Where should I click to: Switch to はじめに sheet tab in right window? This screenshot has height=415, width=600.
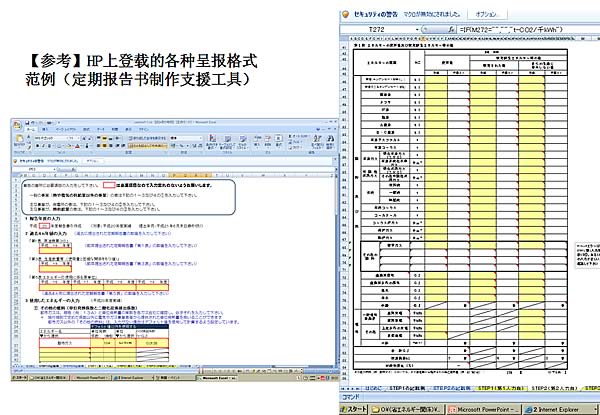point(373,388)
